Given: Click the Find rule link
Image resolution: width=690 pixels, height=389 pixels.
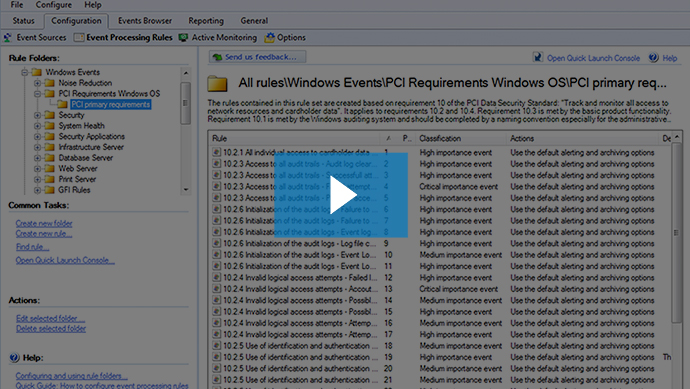Looking at the screenshot, I should click(x=32, y=247).
